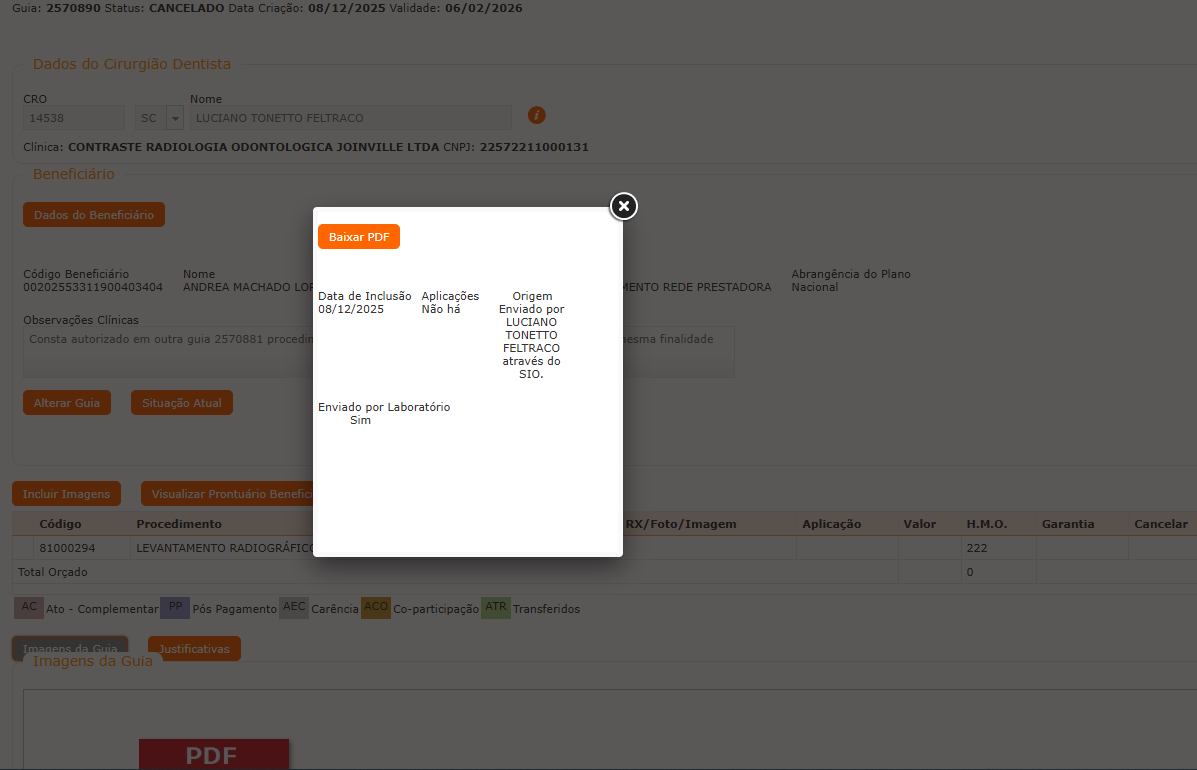Open the SC state dropdown
This screenshot has height=770, width=1197.
point(175,118)
